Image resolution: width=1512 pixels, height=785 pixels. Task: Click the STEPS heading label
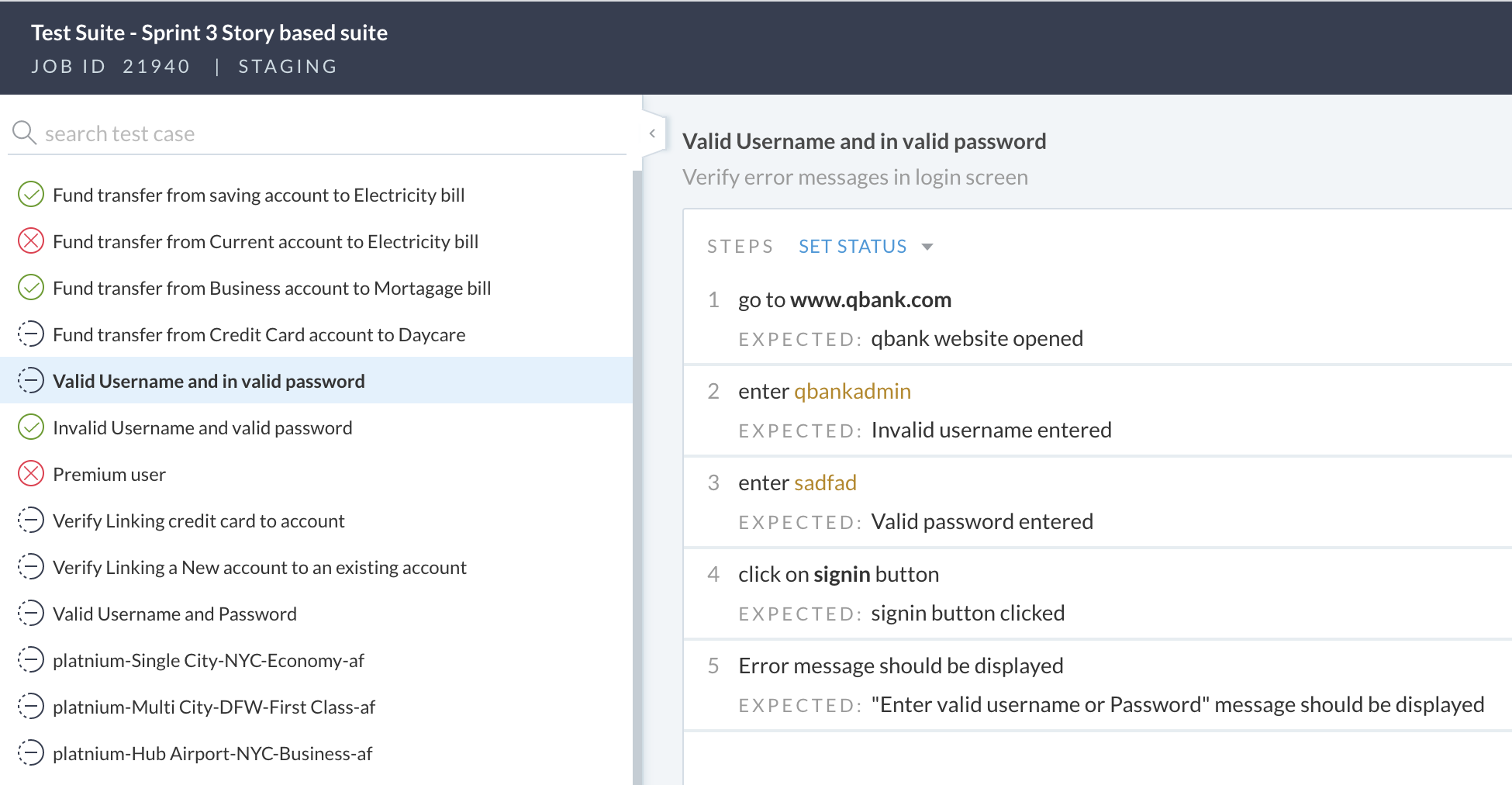740,247
